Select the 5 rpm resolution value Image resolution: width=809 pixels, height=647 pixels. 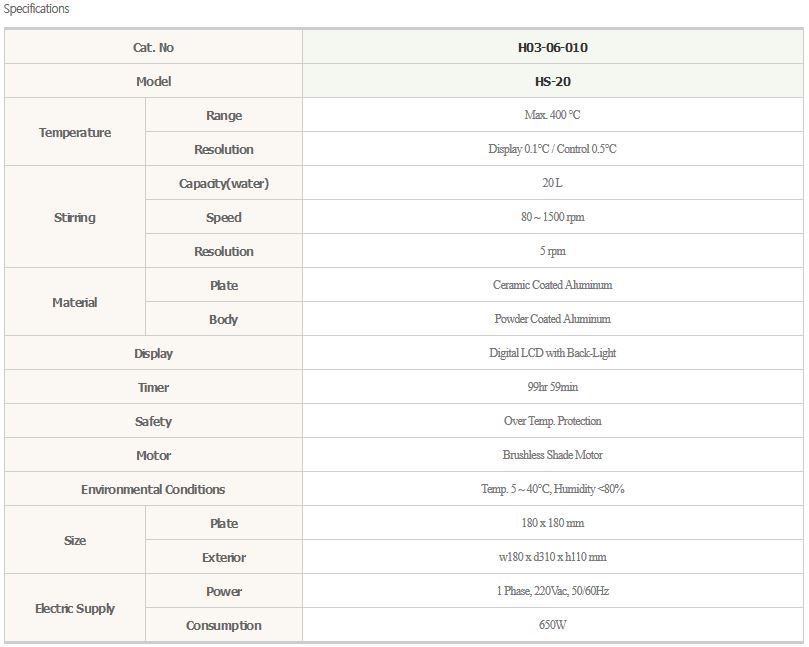click(553, 251)
